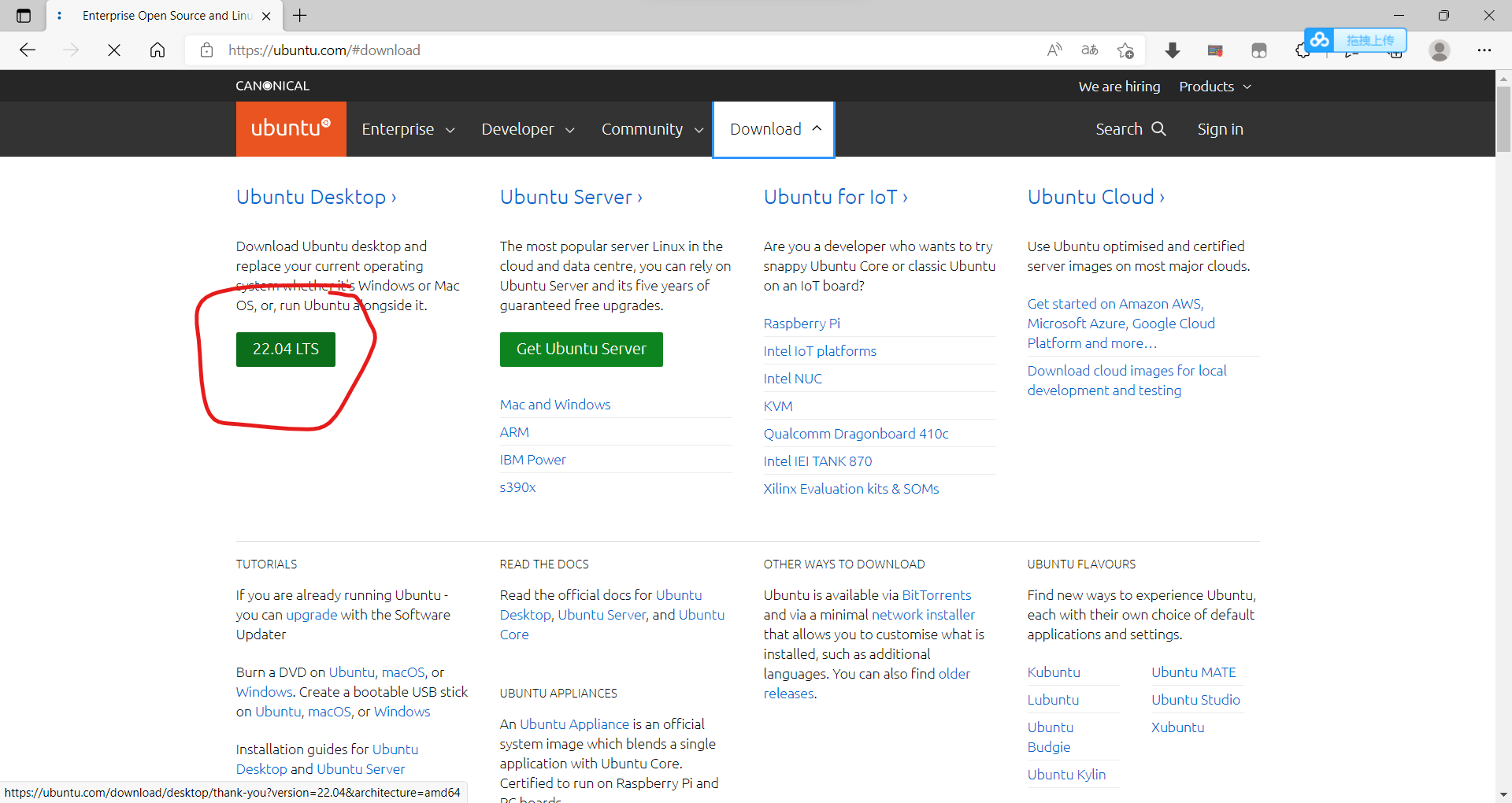Open the Ubuntu Cloud heading link
Image resolution: width=1512 pixels, height=803 pixels.
point(1096,197)
